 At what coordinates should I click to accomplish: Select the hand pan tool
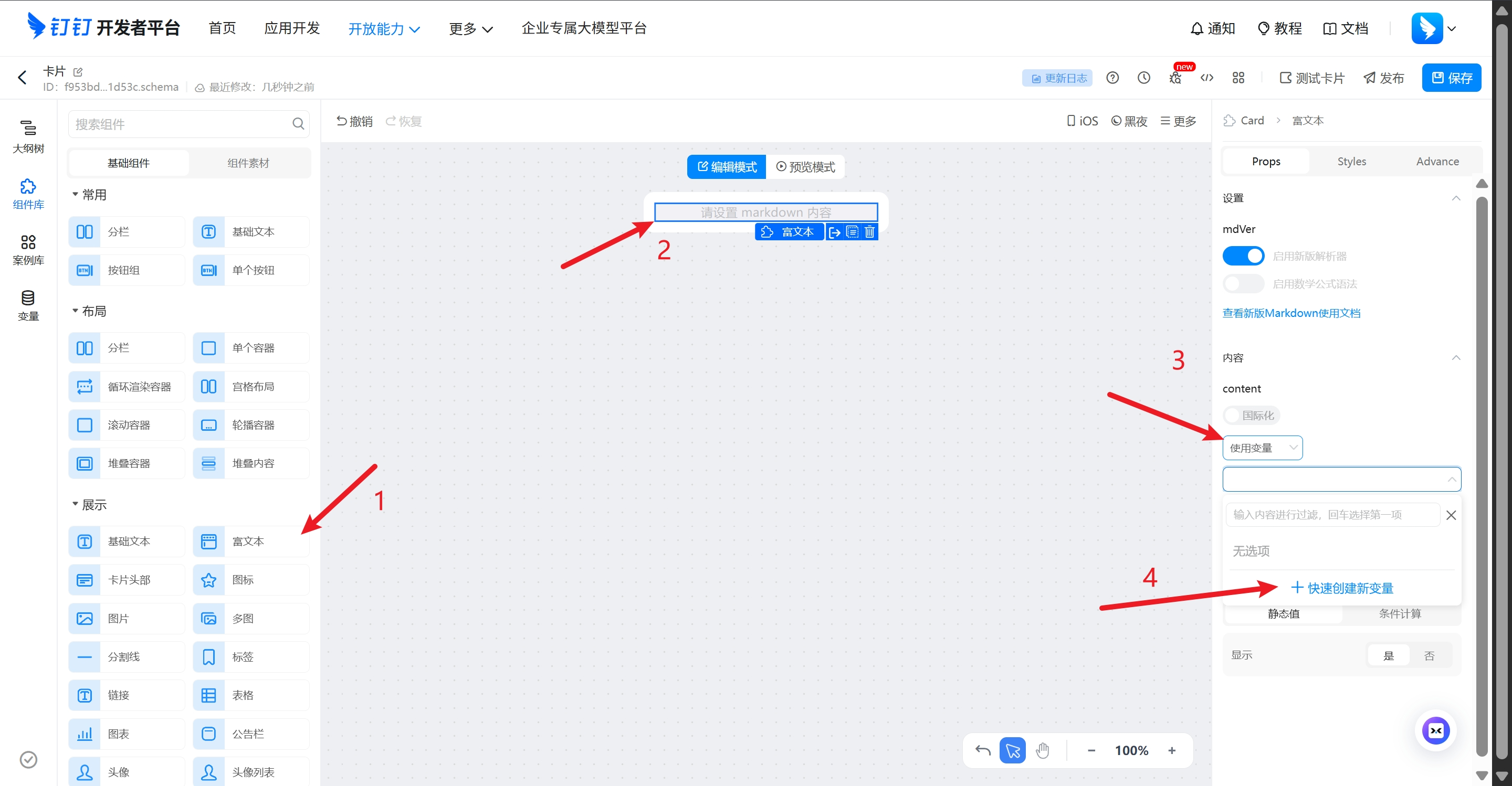click(1043, 750)
